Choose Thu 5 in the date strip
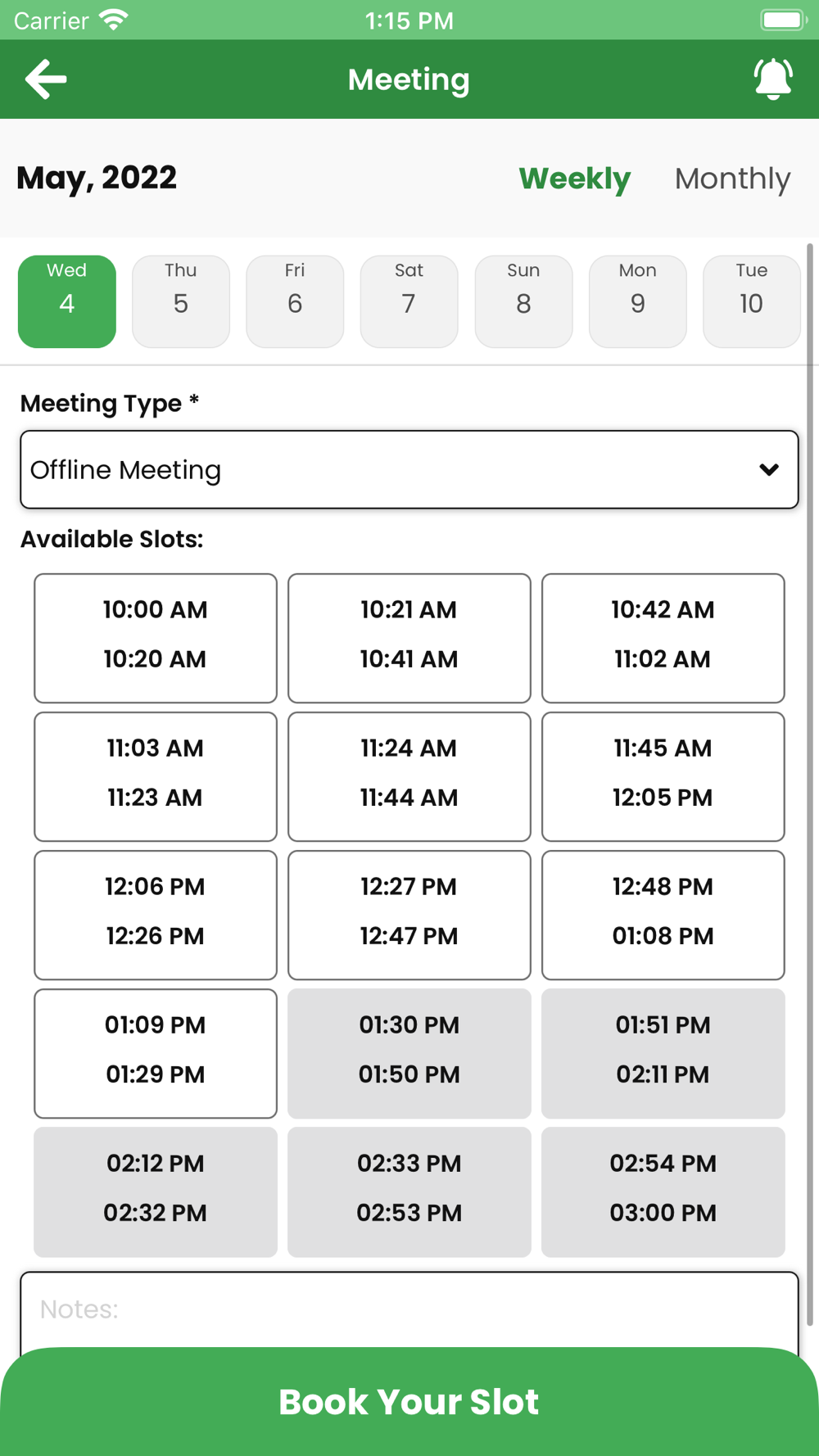The image size is (819, 1456). tap(181, 301)
